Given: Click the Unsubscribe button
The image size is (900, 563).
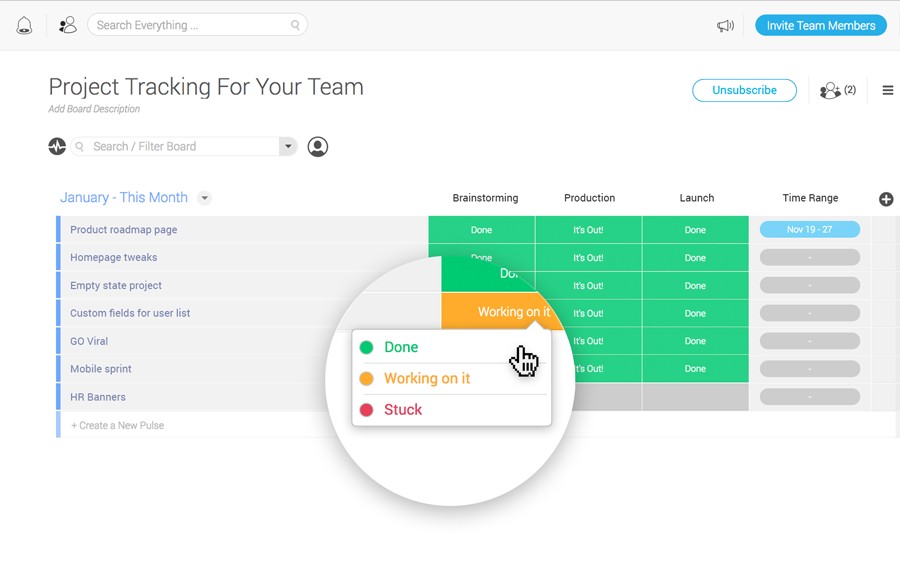Looking at the screenshot, I should (744, 90).
